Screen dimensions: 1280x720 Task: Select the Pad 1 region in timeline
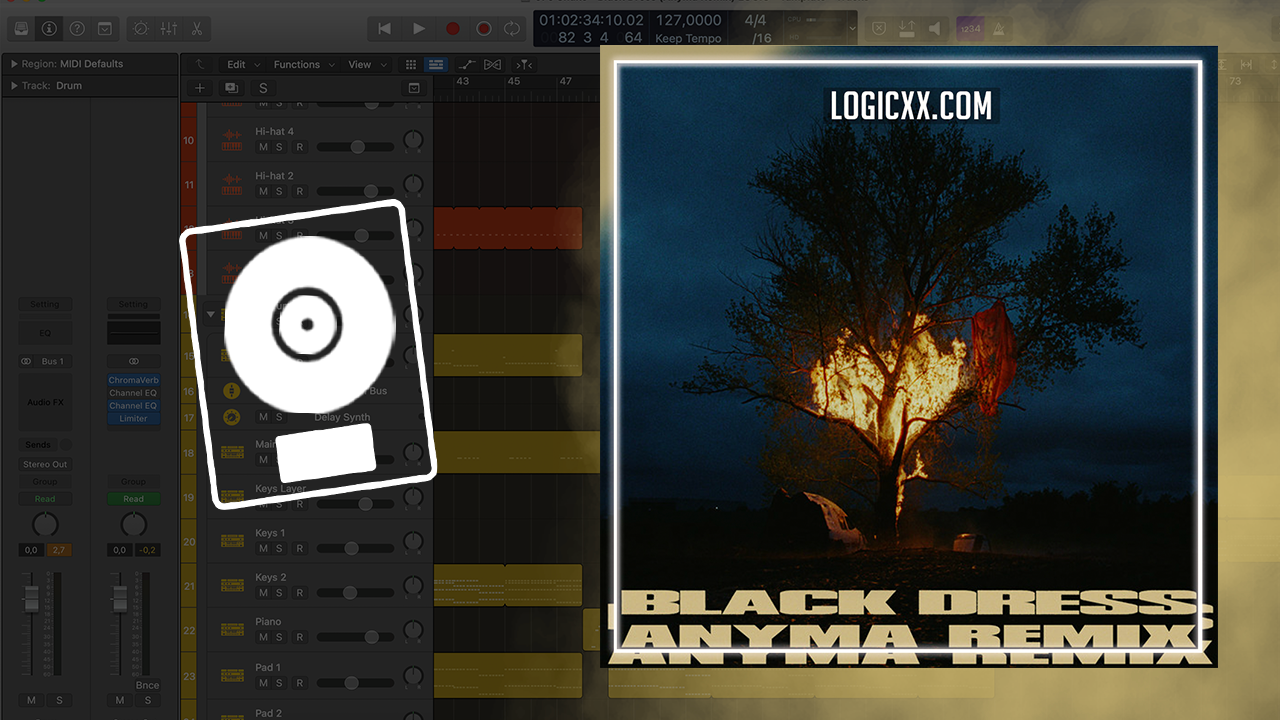point(508,675)
